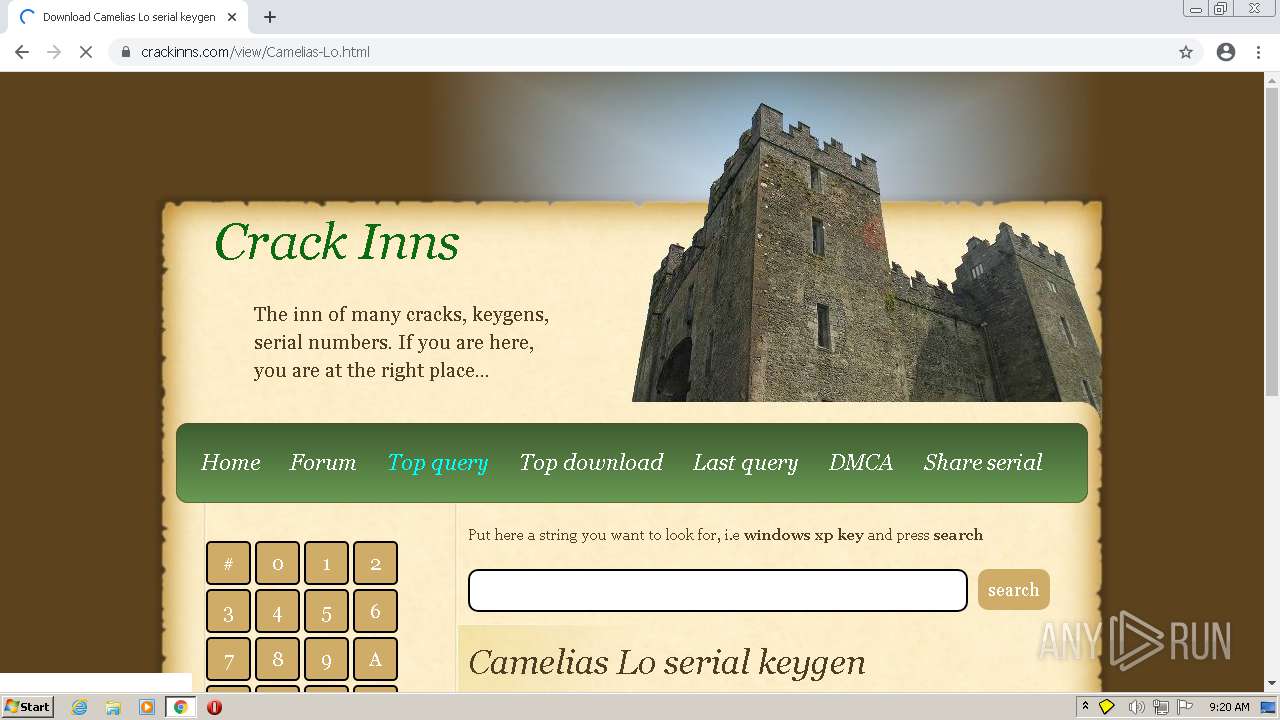Click the Camelias Lo serial keygen heading

tap(667, 662)
